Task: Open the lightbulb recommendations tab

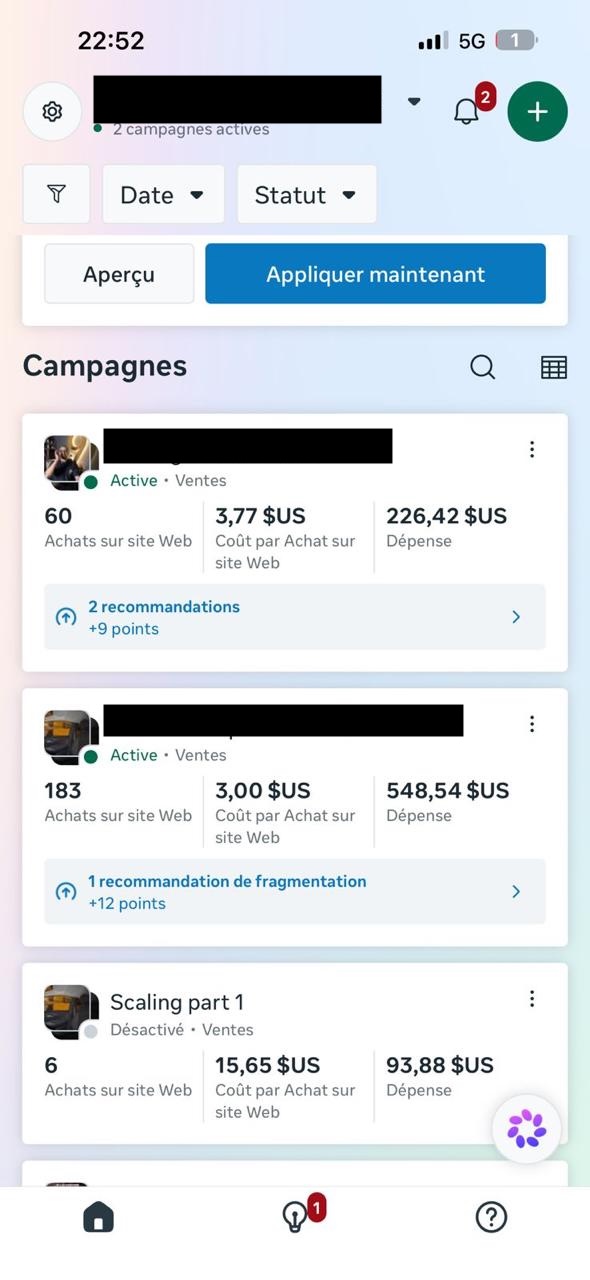Action: 295,1217
